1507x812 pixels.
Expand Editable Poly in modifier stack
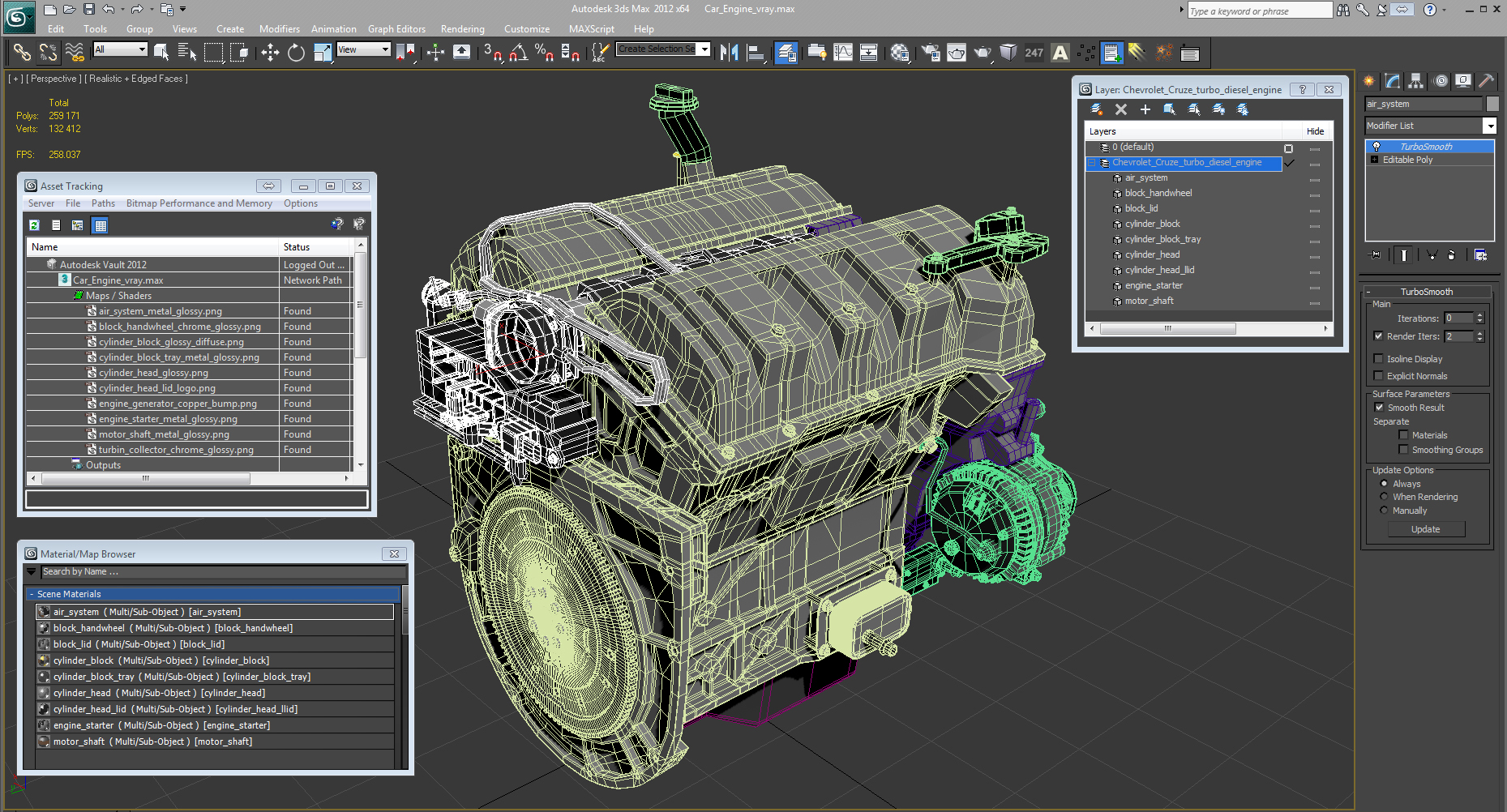point(1374,160)
